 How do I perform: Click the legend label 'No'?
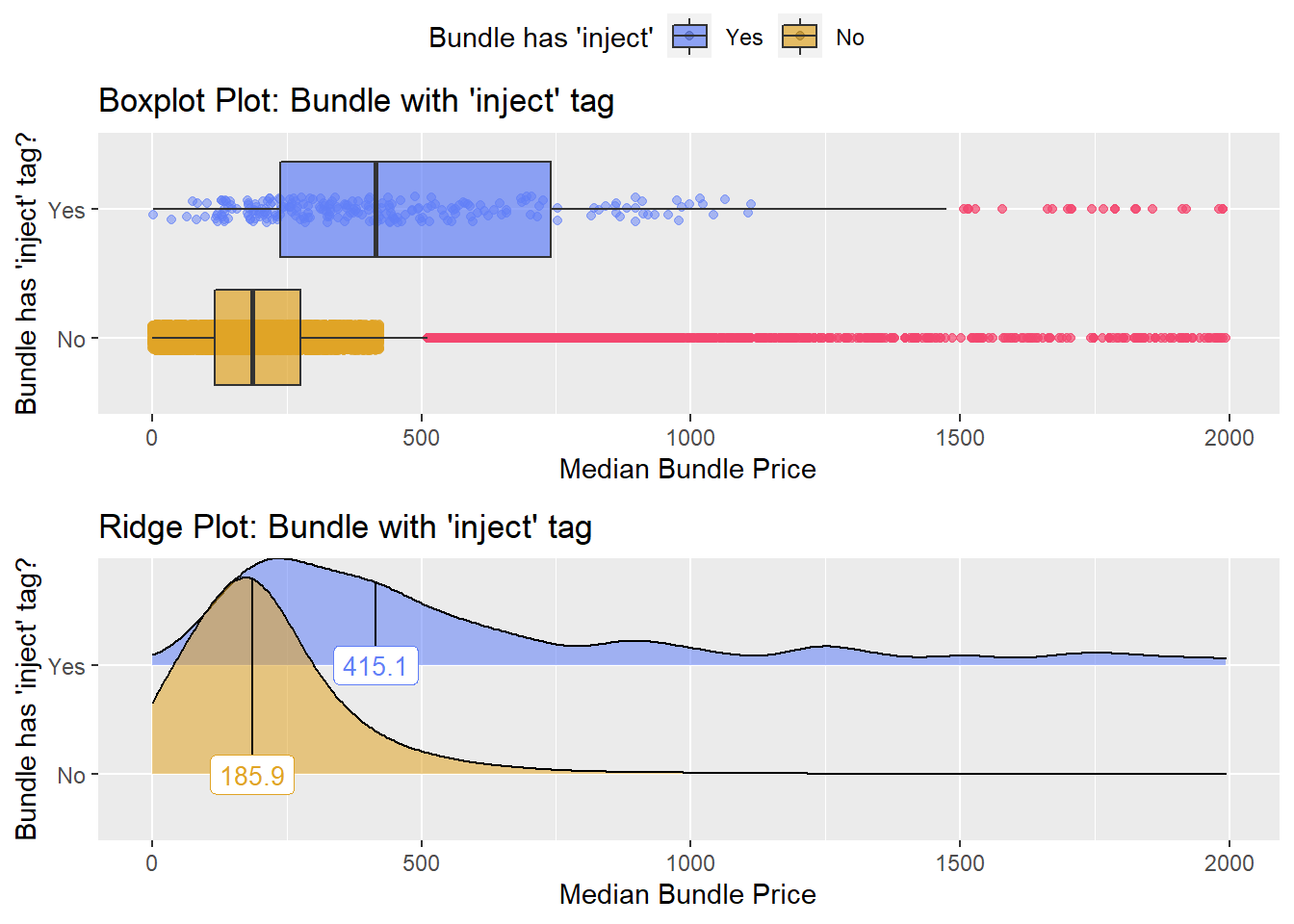[x=849, y=38]
